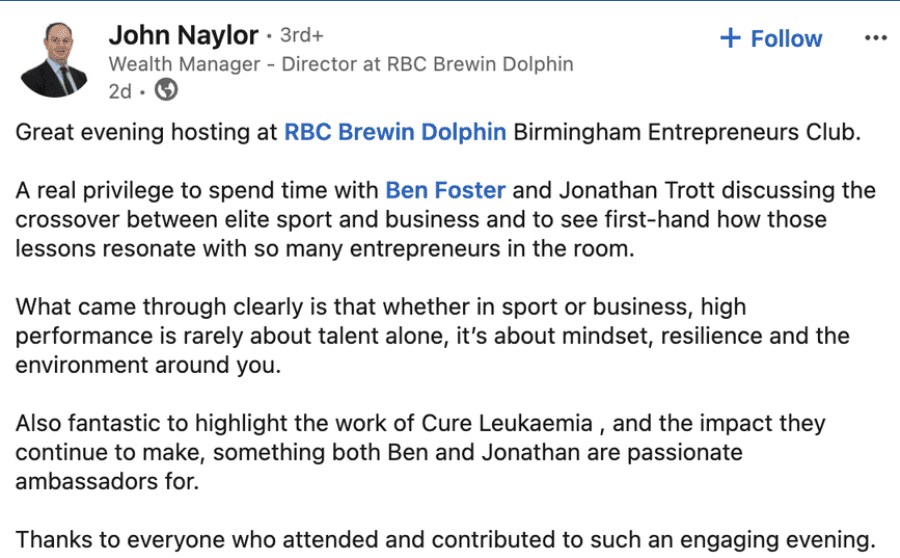
Task: Click the 'Great evening hosting at' text
Action: 146,132
